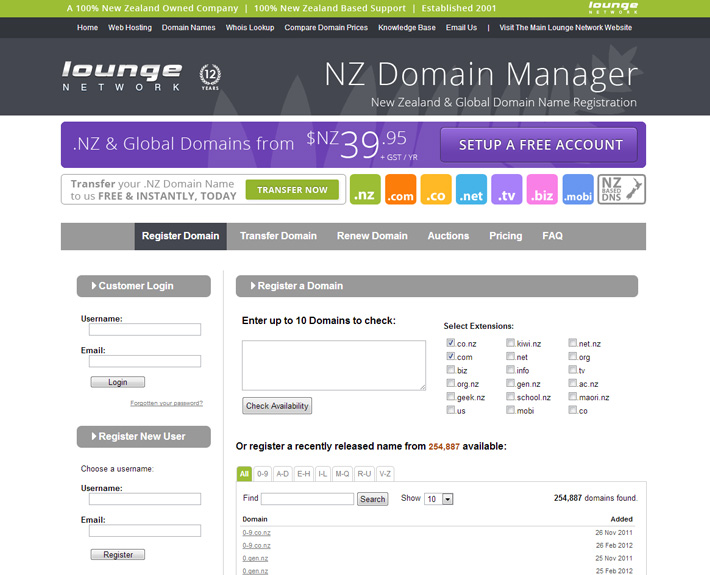Click the domains to check text area
Image resolution: width=710 pixels, height=575 pixels.
click(334, 365)
